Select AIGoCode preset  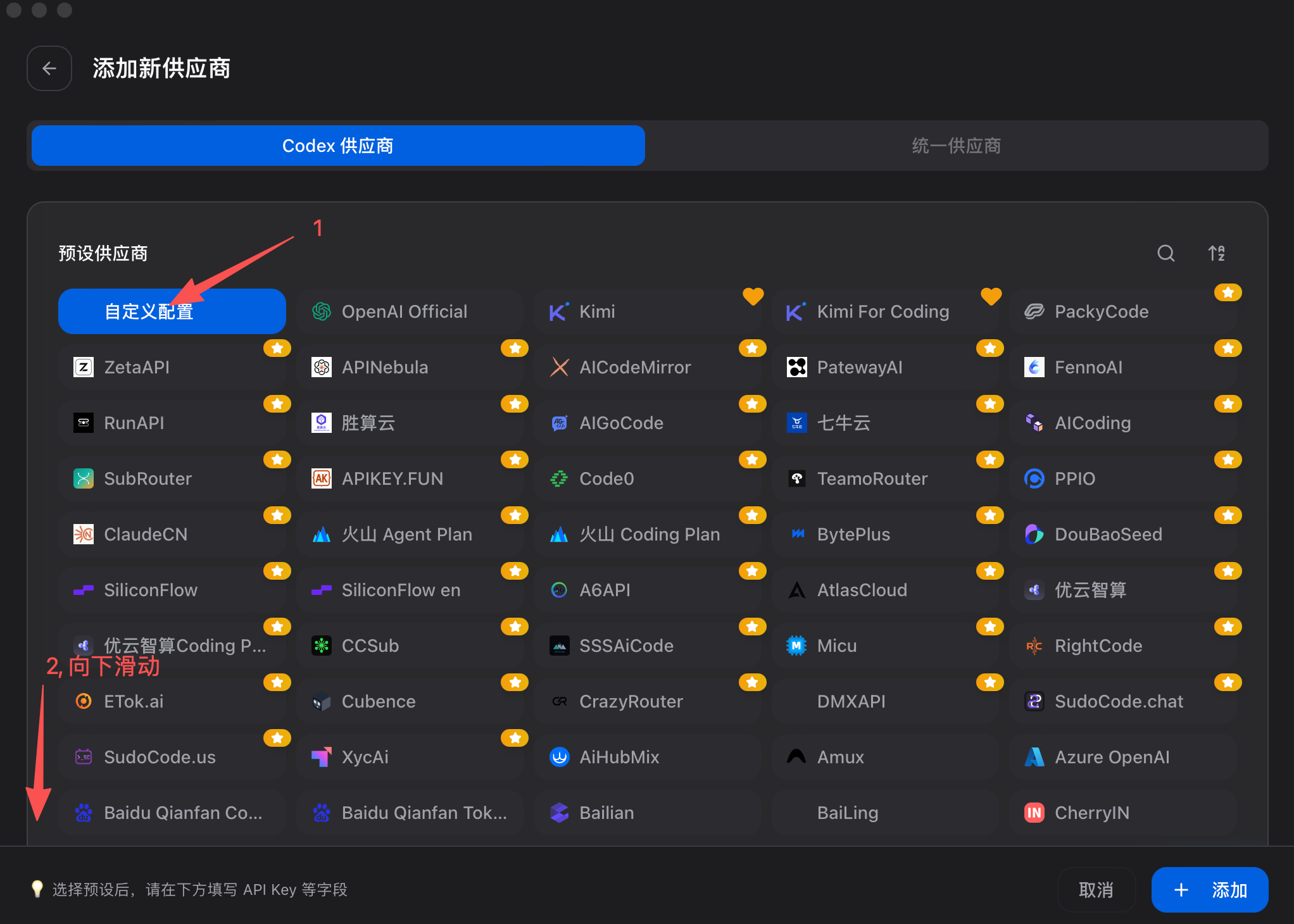tap(648, 423)
